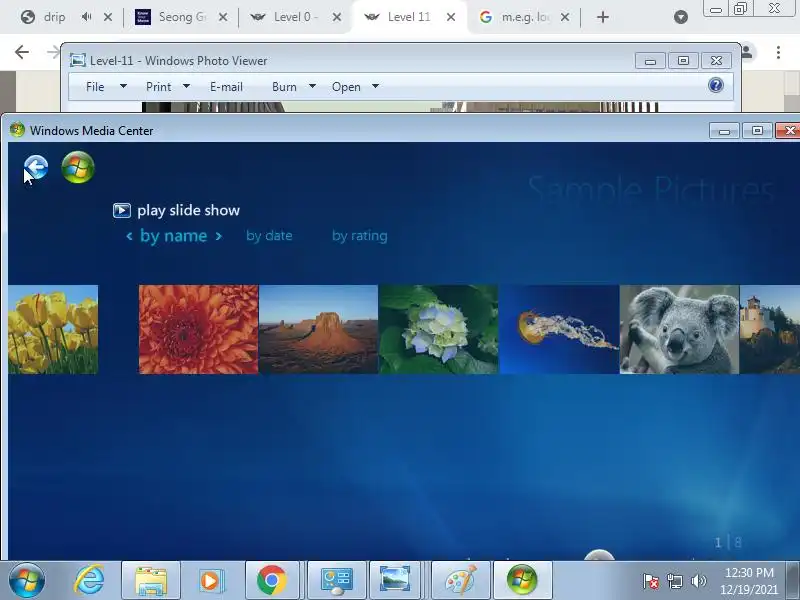Open the lighthouse thumbnail

(770, 330)
